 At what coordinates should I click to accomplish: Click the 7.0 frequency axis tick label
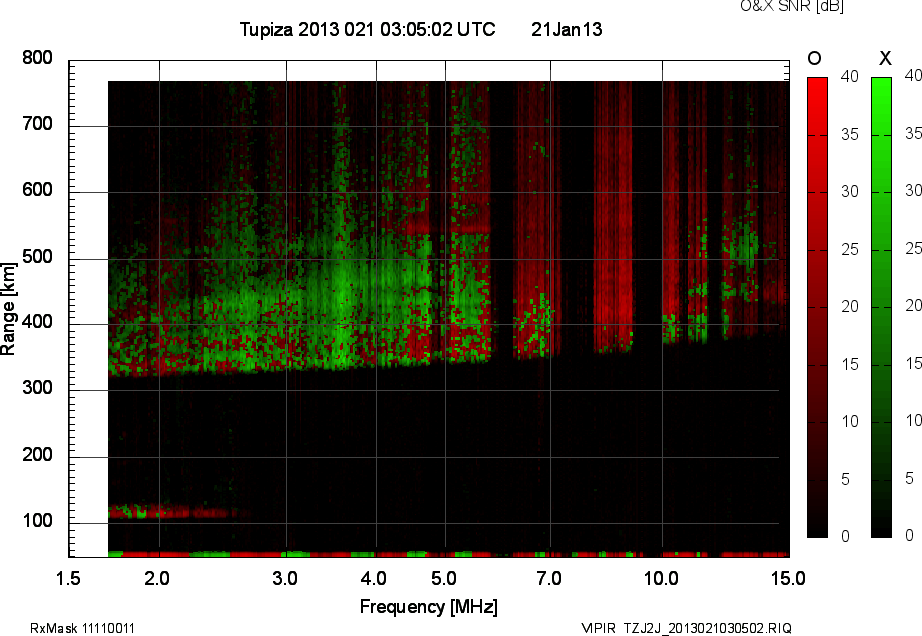[x=549, y=578]
